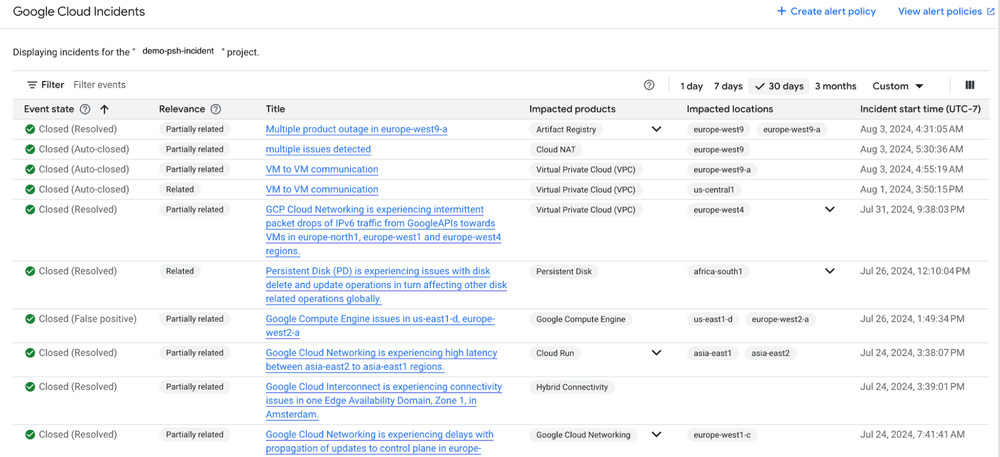This screenshot has height=457, width=1000.
Task: Open 'multiple issues detected' incident
Action: (318, 149)
